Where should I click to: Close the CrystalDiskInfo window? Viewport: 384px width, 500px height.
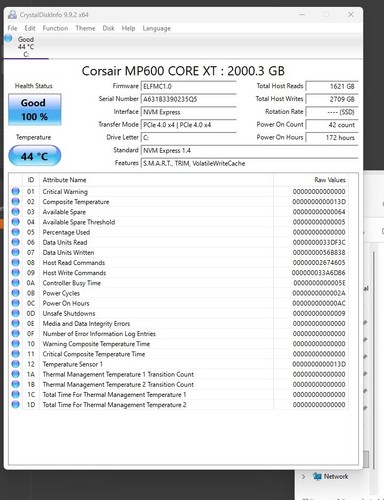pos(351,14)
